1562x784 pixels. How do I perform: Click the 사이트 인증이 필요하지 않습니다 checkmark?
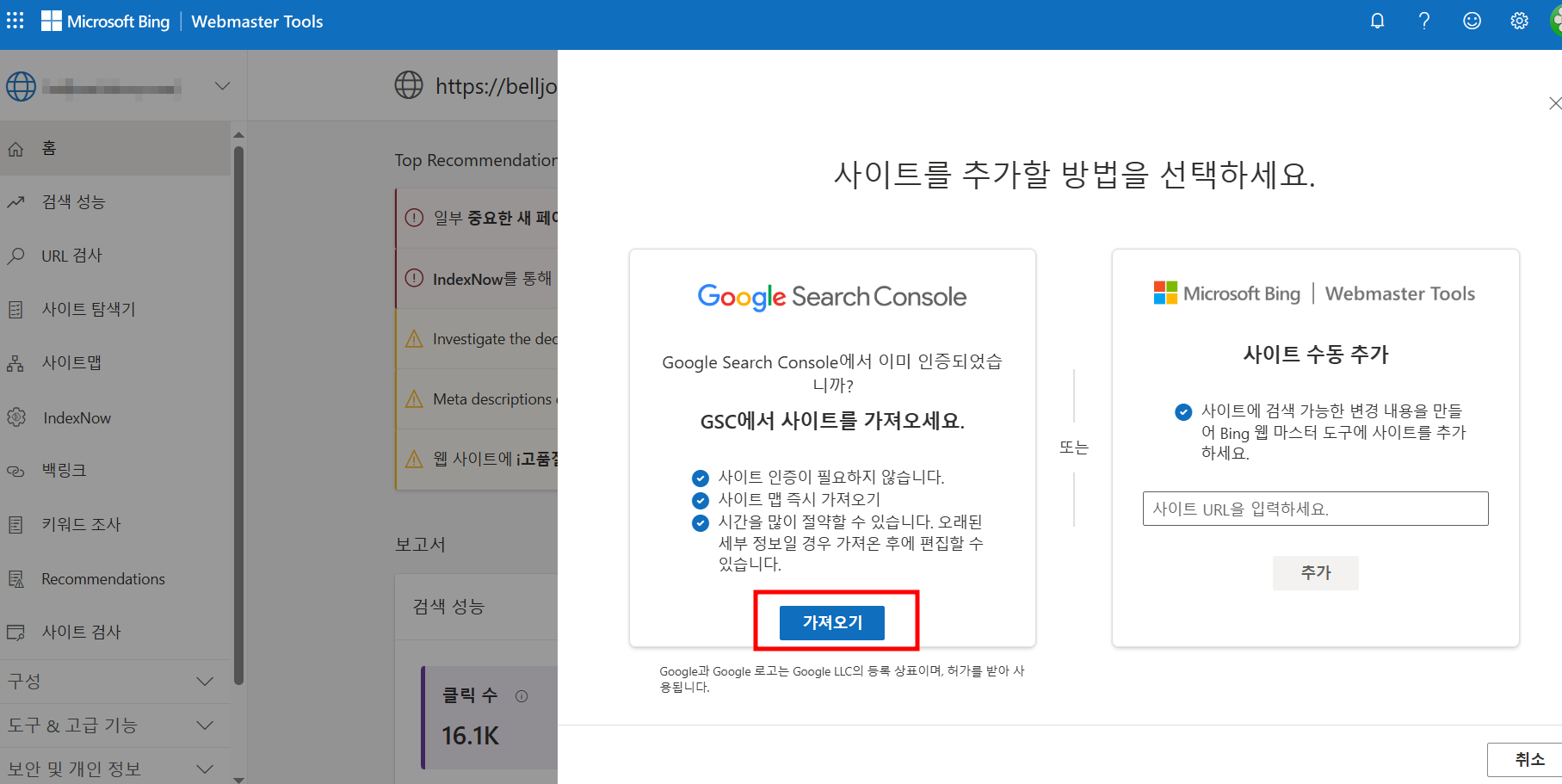tap(701, 478)
